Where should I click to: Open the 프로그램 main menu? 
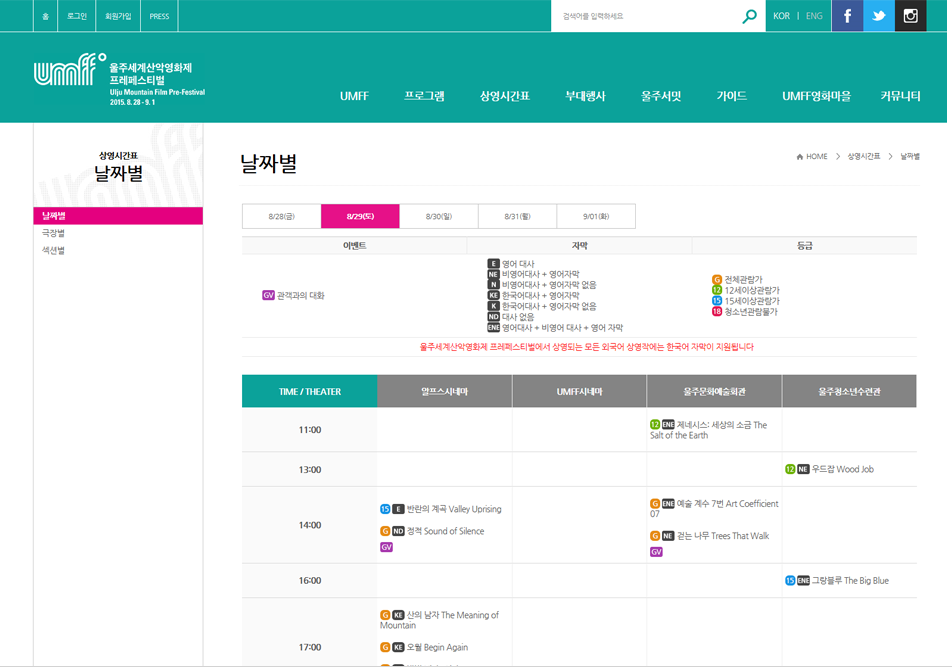tap(424, 96)
